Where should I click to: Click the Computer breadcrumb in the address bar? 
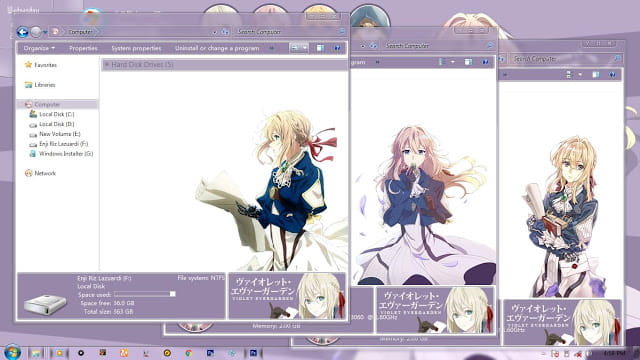pyautogui.click(x=80, y=32)
